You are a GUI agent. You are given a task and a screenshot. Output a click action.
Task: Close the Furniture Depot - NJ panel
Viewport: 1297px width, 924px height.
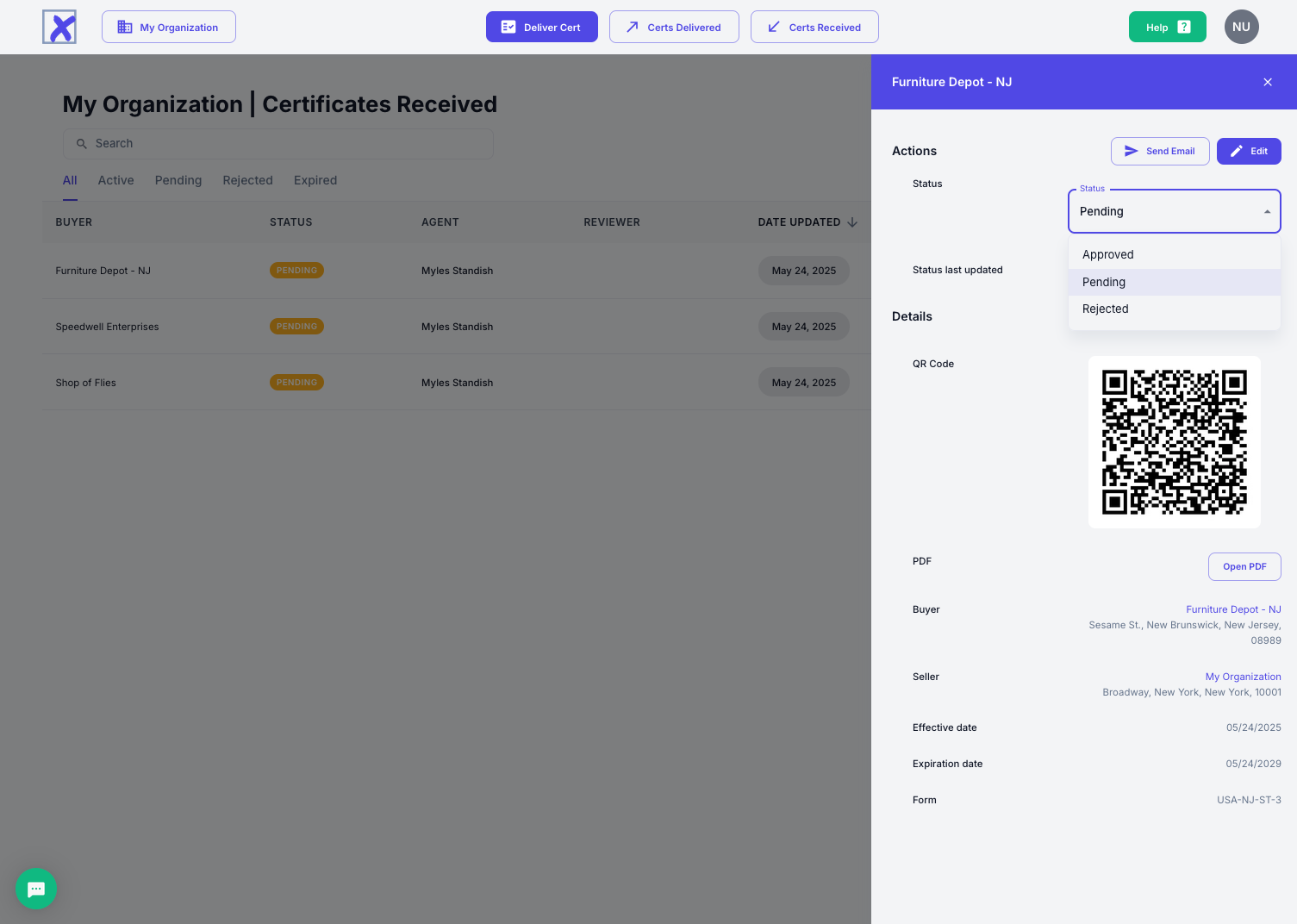tap(1267, 82)
